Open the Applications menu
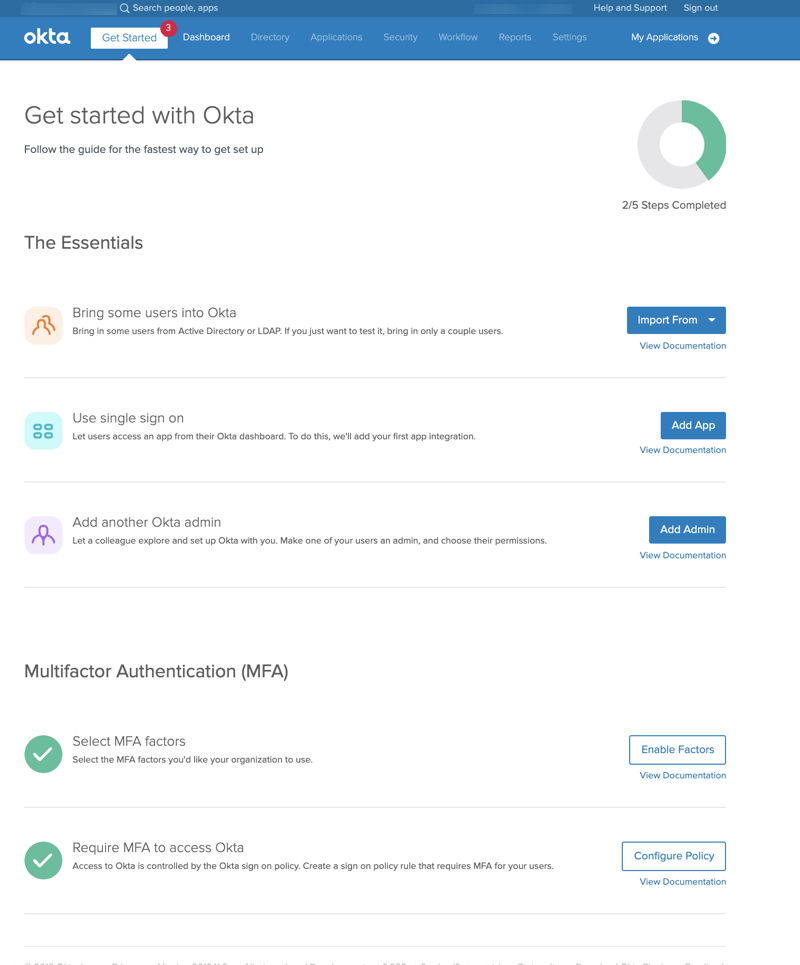The height and width of the screenshot is (965, 800). click(336, 37)
